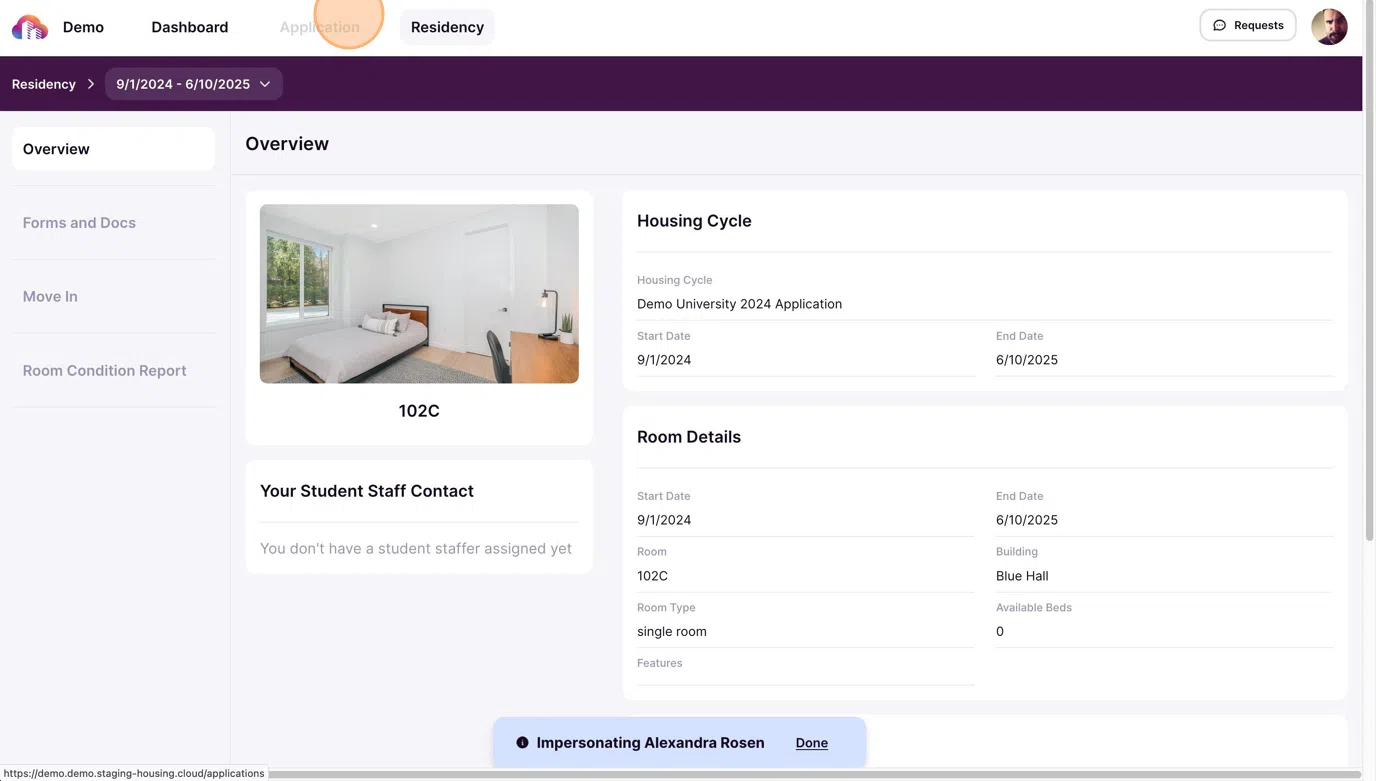Switch to the Move In section
Viewport: 1376px width, 781px height.
click(x=50, y=297)
